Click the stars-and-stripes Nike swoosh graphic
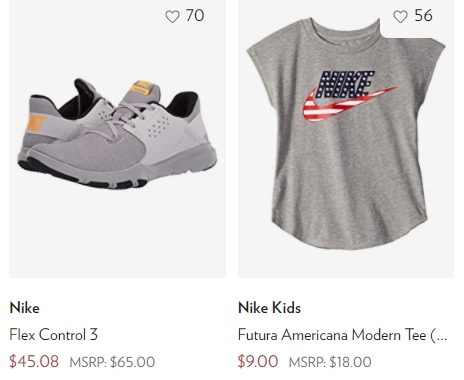Screen dimensions: 464x380 tap(348, 104)
